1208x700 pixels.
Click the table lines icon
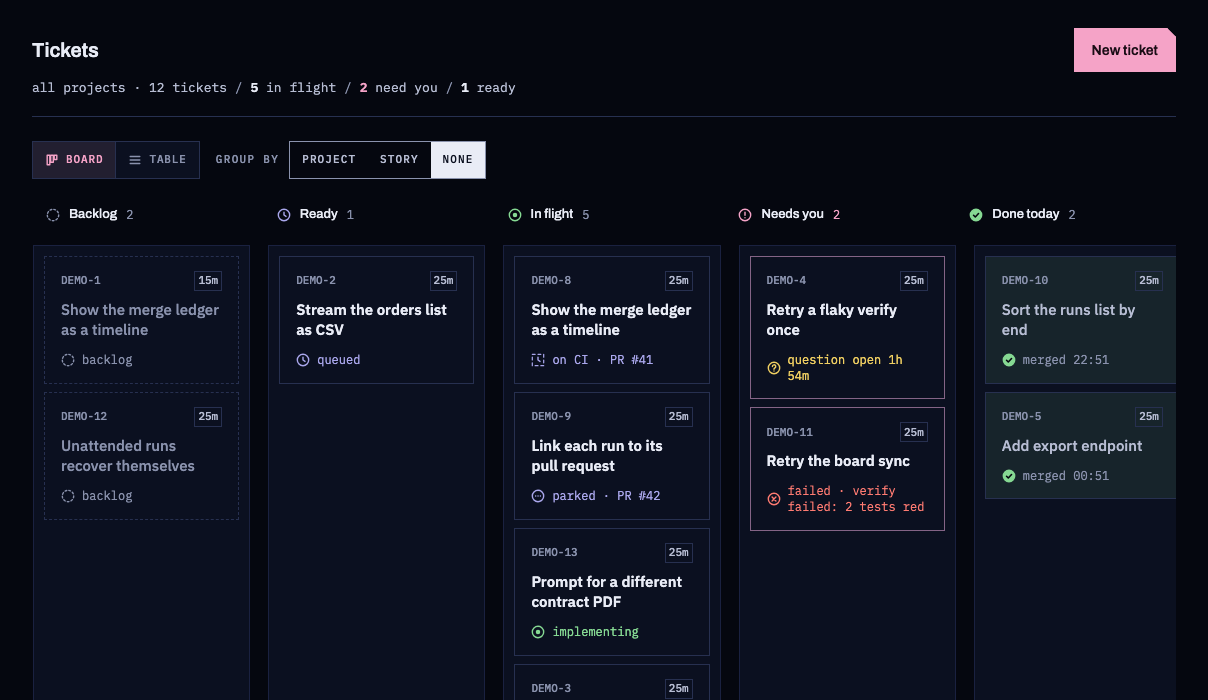pyautogui.click(x=135, y=160)
